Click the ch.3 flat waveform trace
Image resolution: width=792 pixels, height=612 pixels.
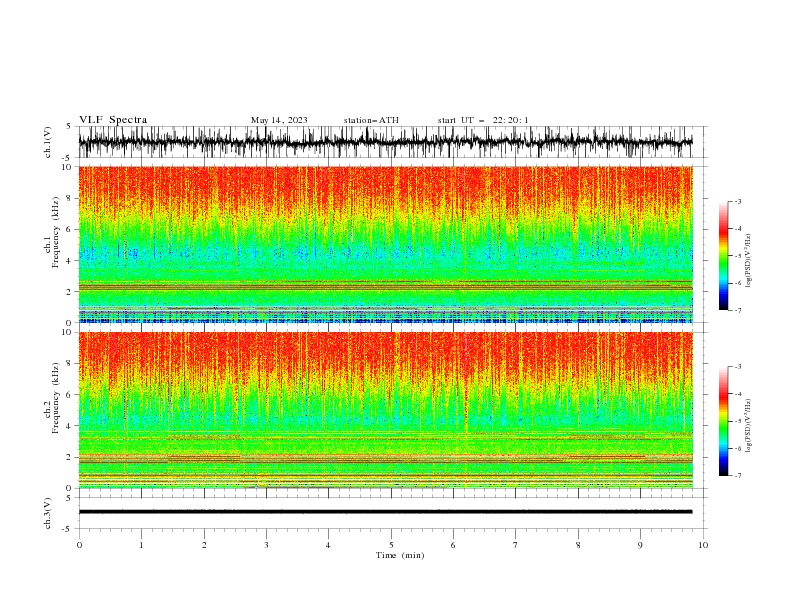[x=385, y=512]
